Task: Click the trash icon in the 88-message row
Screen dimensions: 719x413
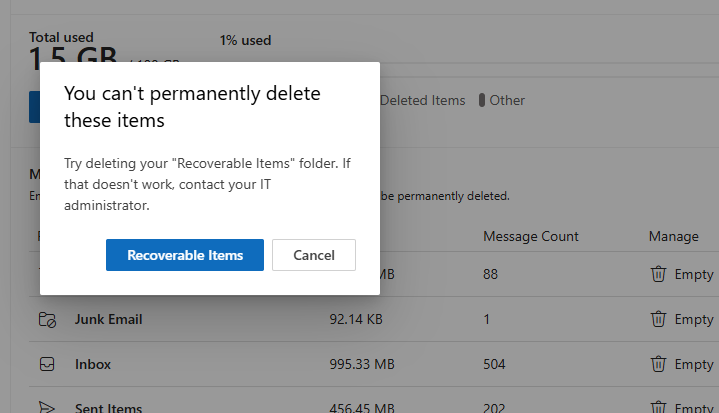Action: pyautogui.click(x=658, y=274)
